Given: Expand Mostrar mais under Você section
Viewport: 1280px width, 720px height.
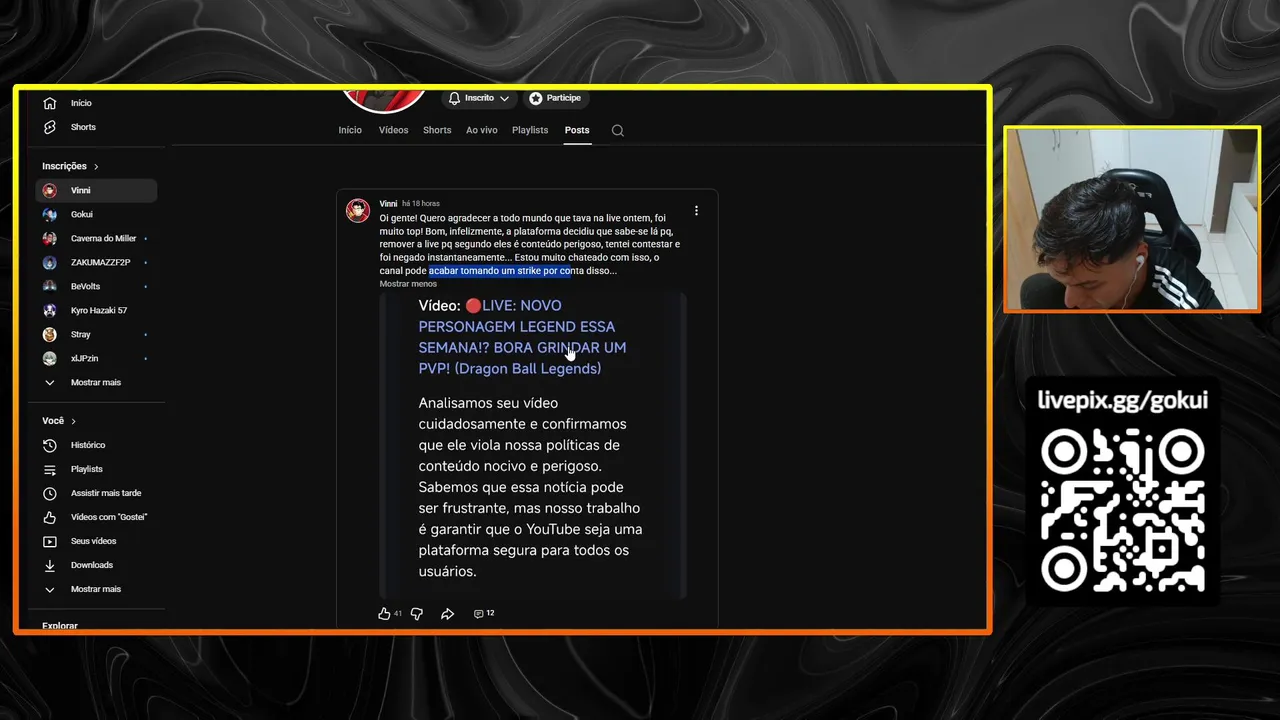Looking at the screenshot, I should coord(96,589).
